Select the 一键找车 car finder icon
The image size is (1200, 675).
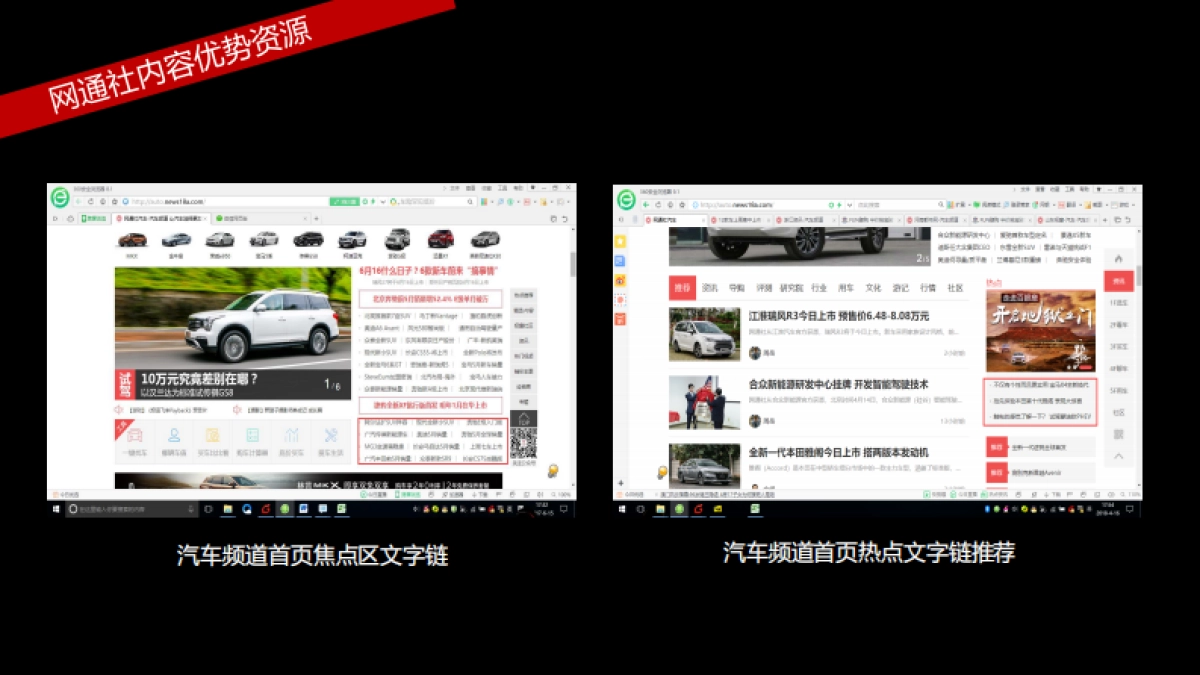pos(134,434)
